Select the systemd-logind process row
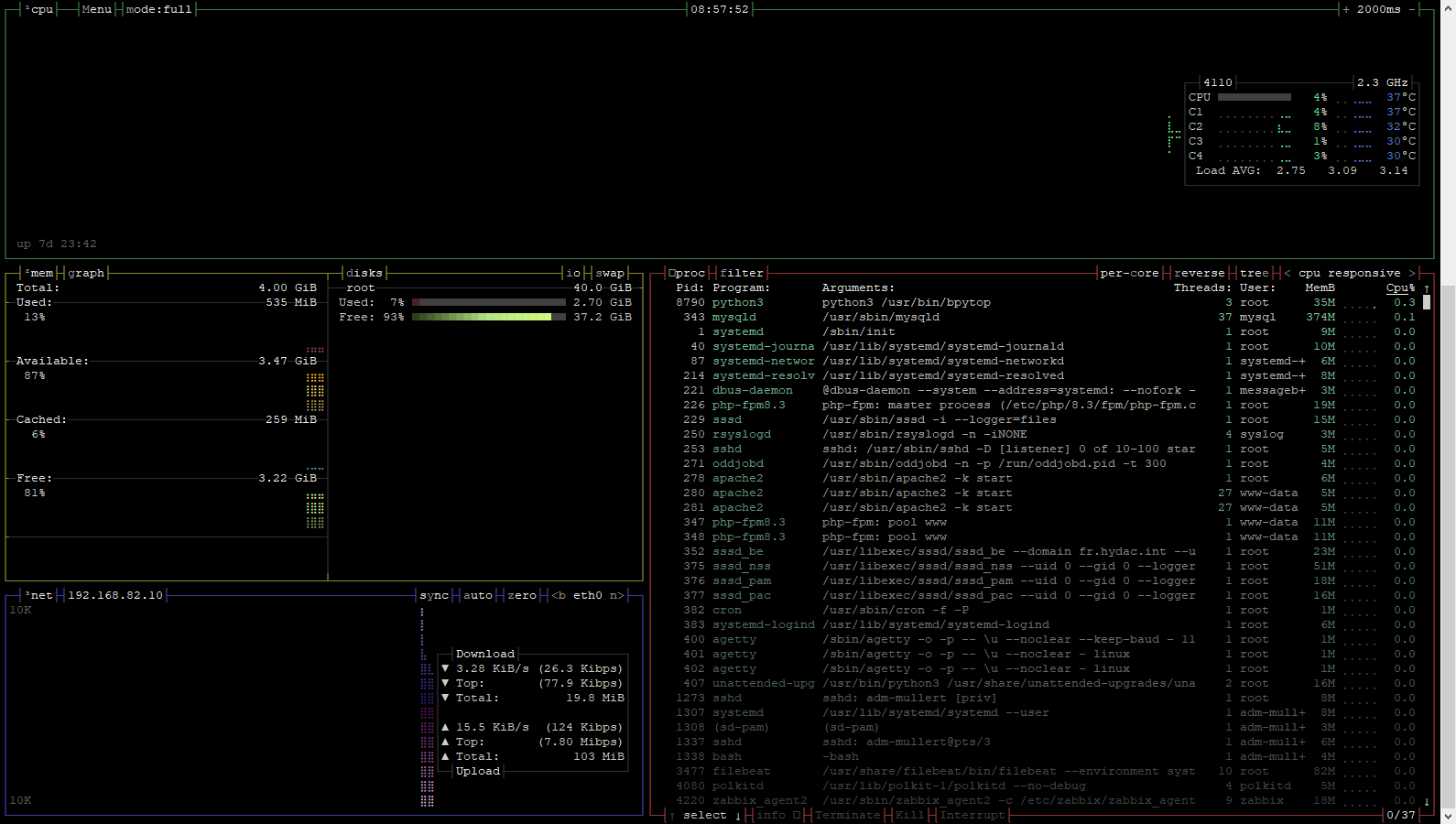Screen dimensions: 1456x824 tap(1045, 624)
